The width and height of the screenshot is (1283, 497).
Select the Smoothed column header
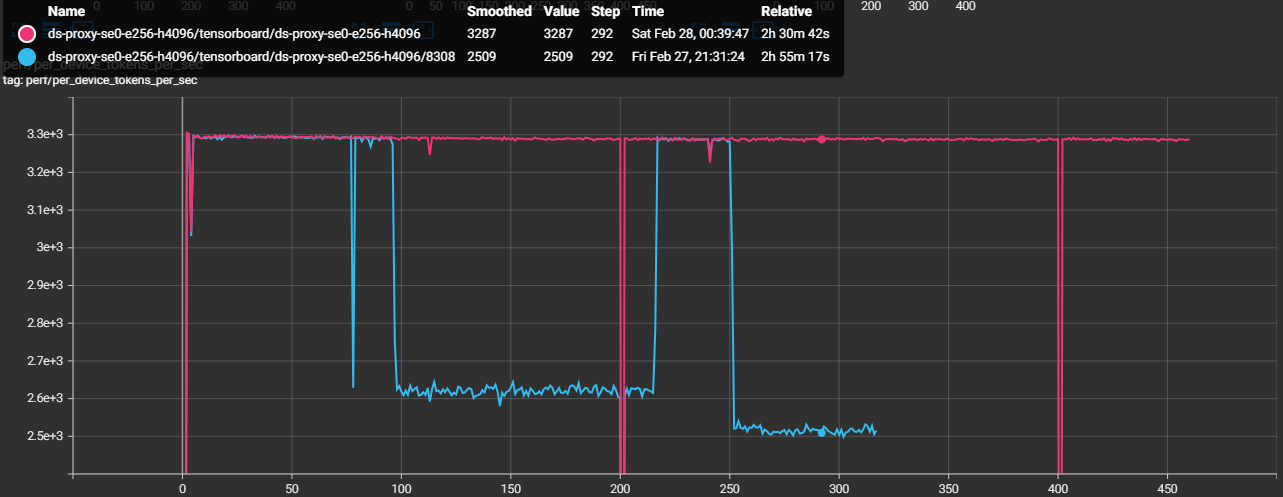pyautogui.click(x=499, y=11)
